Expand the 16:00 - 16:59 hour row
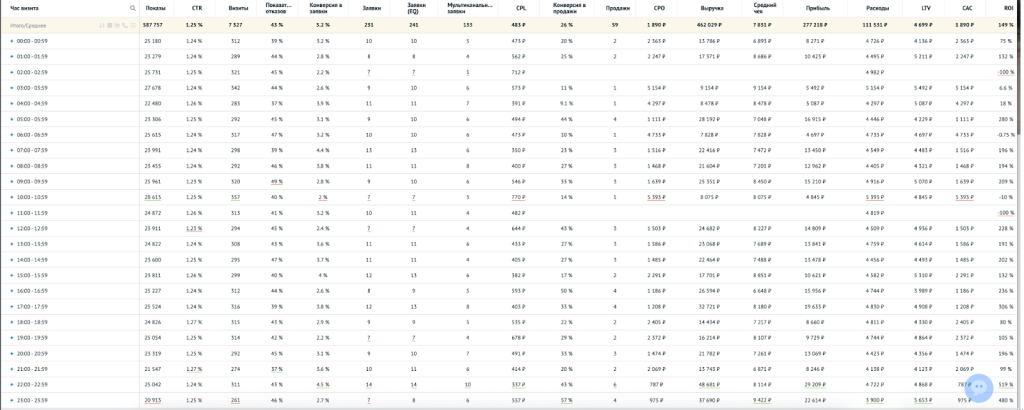The image size is (1024, 410). click(11, 291)
